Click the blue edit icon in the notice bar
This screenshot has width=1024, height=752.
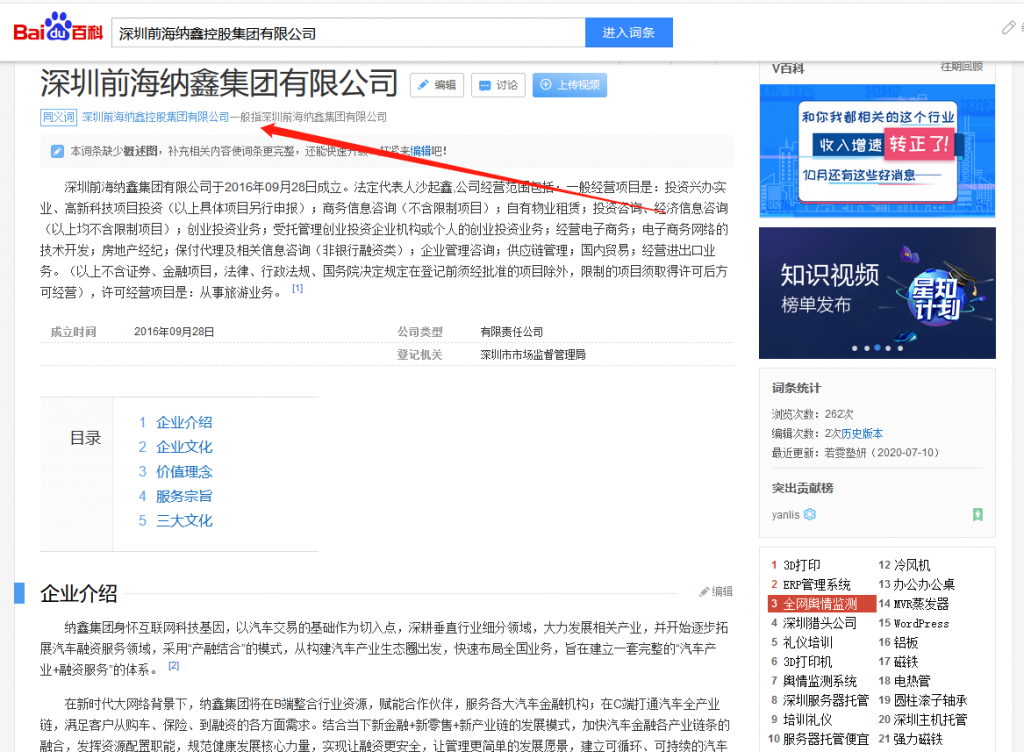click(57, 151)
